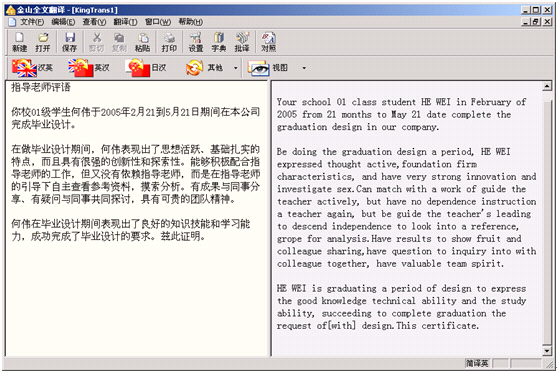557x372 pixels.
Task: Restore the inner document window
Action: [536, 22]
